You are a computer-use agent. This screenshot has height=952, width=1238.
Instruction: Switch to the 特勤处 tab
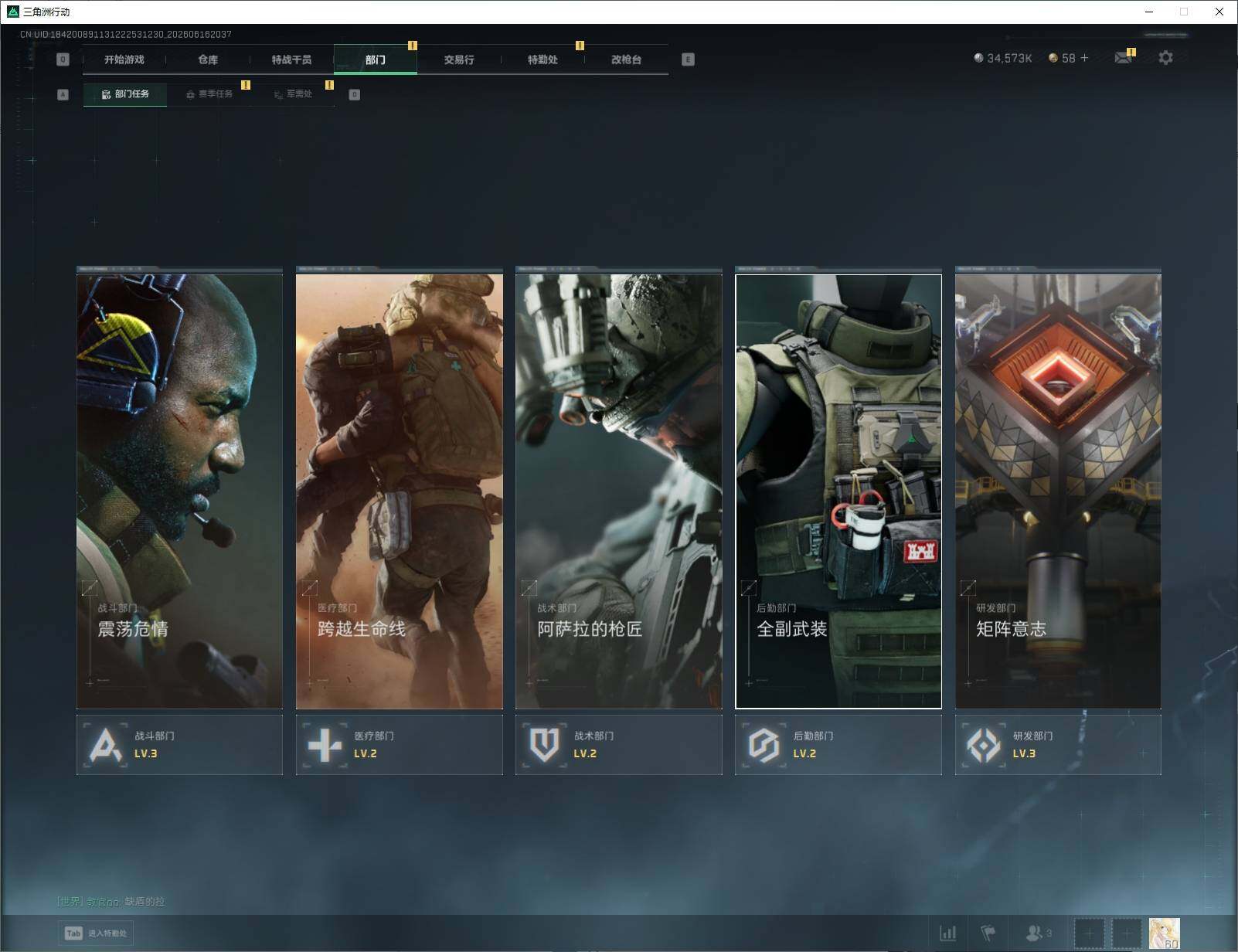(542, 59)
